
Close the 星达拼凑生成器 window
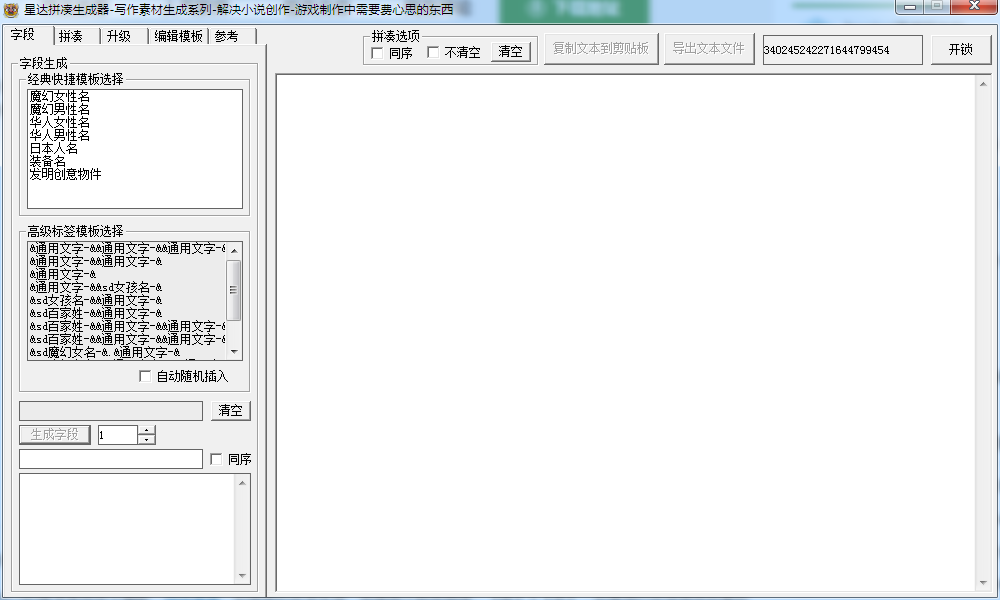974,7
